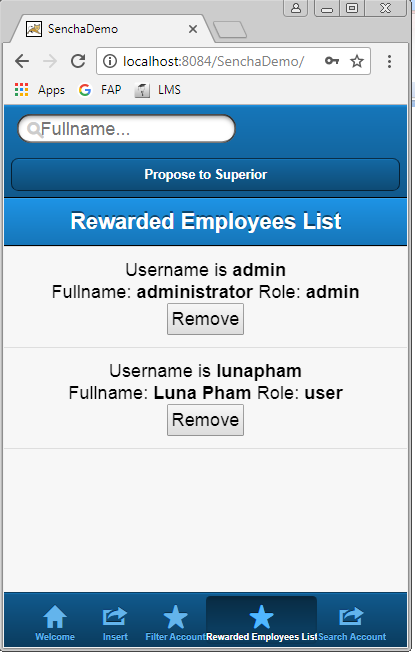415x654 pixels.
Task: Click the Propose to Superior button
Action: tap(205, 174)
